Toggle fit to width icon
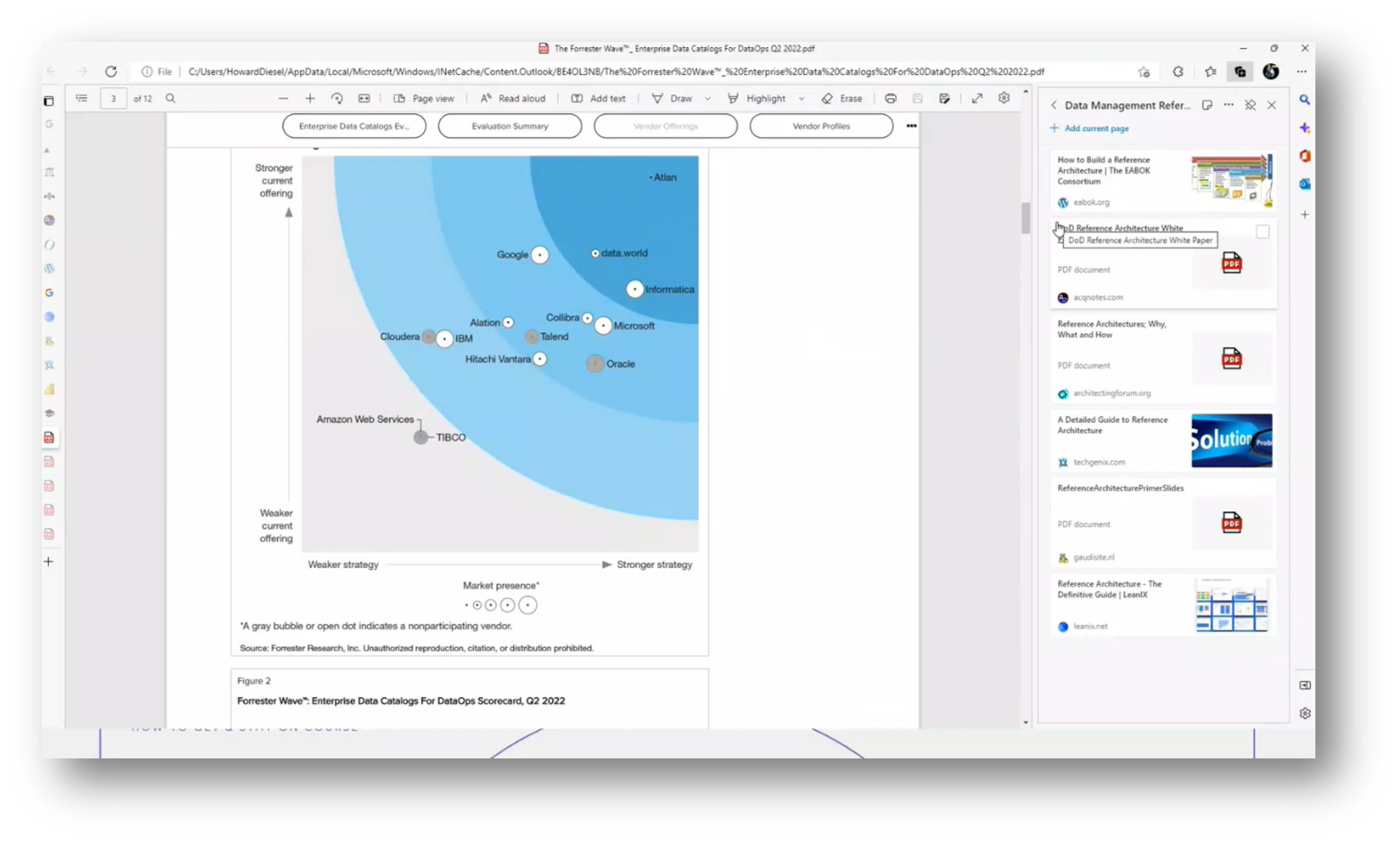This screenshot has height=843, width=1400. tap(364, 99)
